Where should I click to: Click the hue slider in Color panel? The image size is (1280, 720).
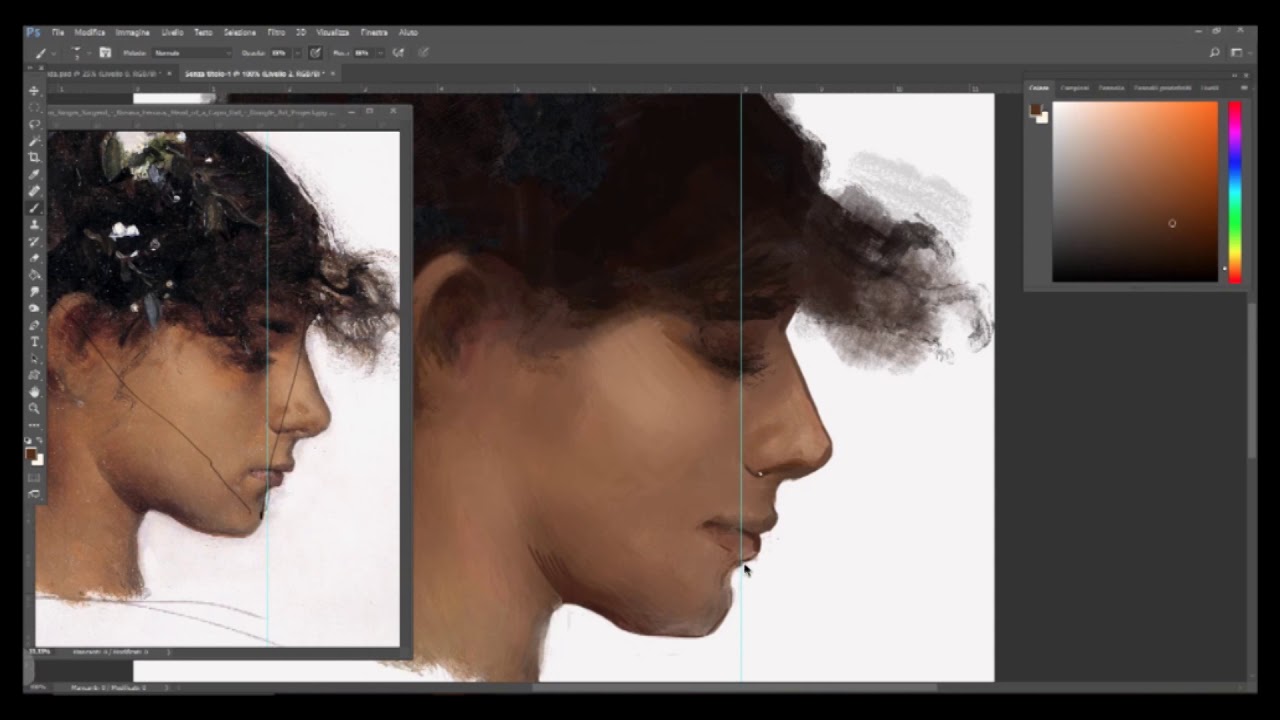1235,192
